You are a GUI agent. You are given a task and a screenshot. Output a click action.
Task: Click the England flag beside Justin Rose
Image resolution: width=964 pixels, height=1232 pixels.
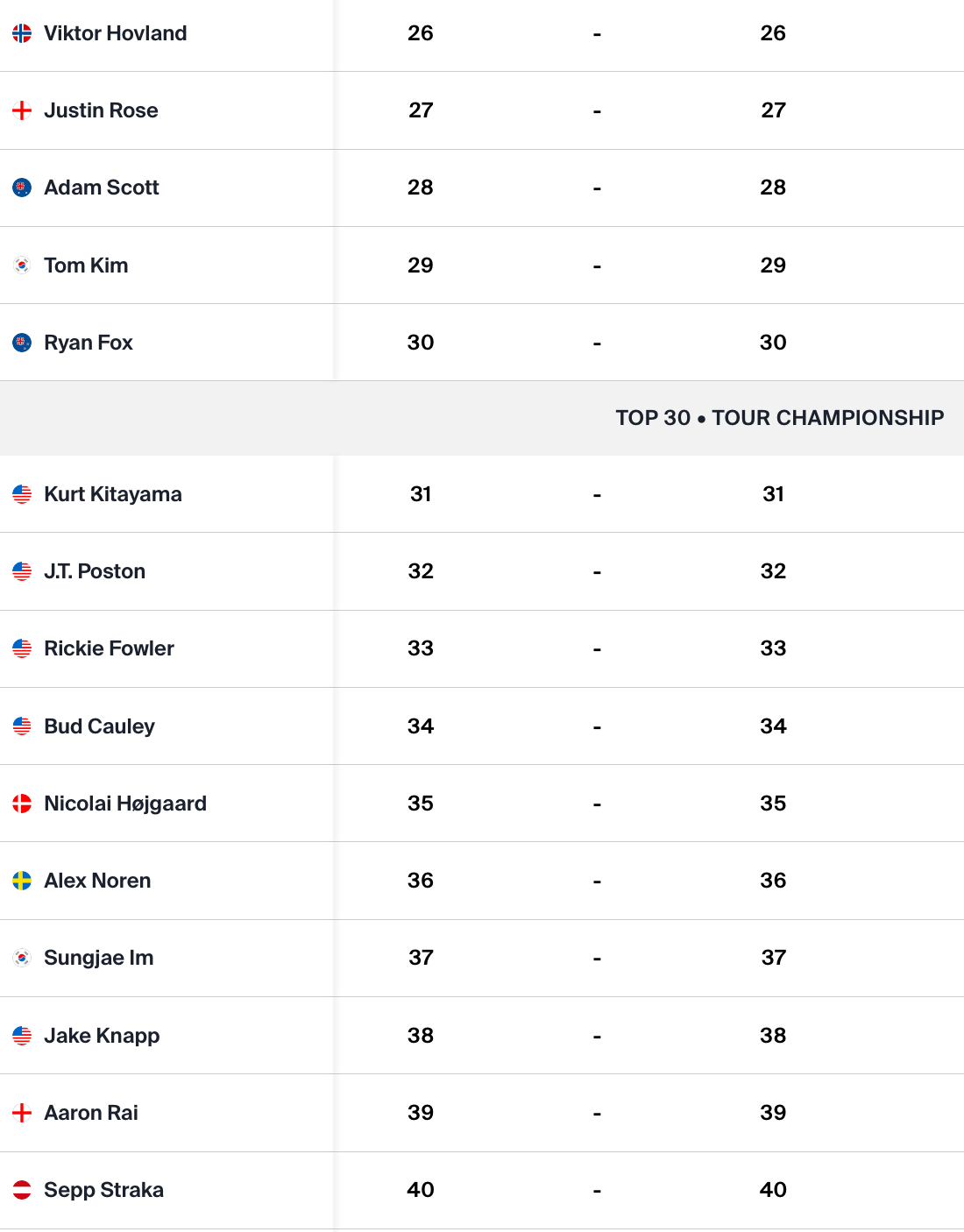click(22, 110)
